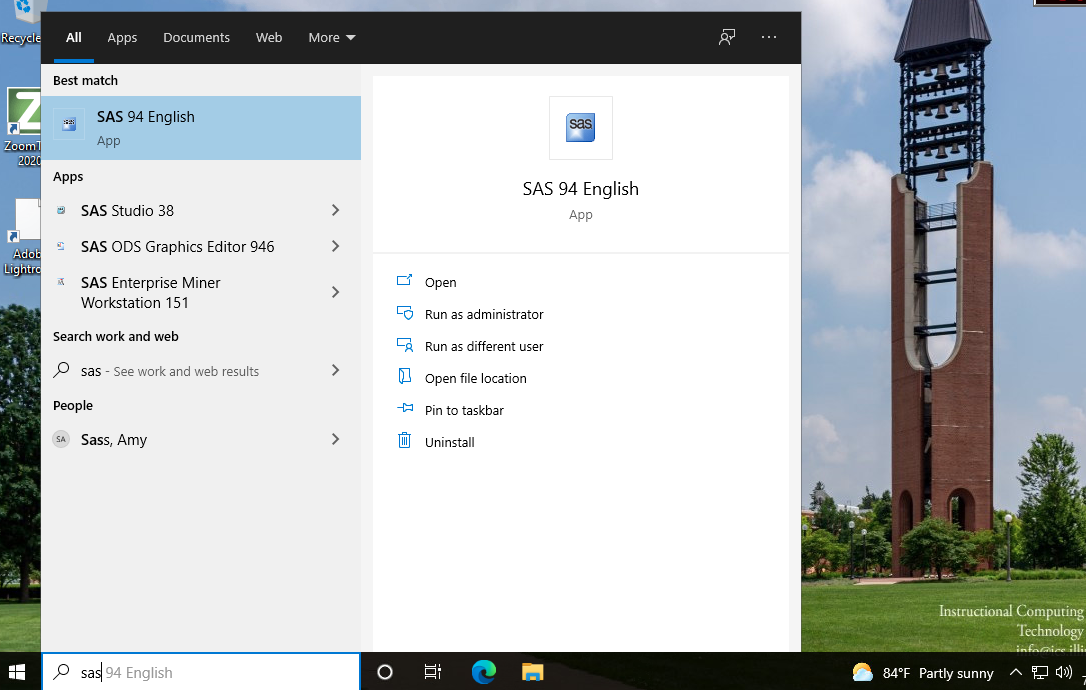Image resolution: width=1086 pixels, height=690 pixels.
Task: Click the Open action icon
Action: click(404, 281)
